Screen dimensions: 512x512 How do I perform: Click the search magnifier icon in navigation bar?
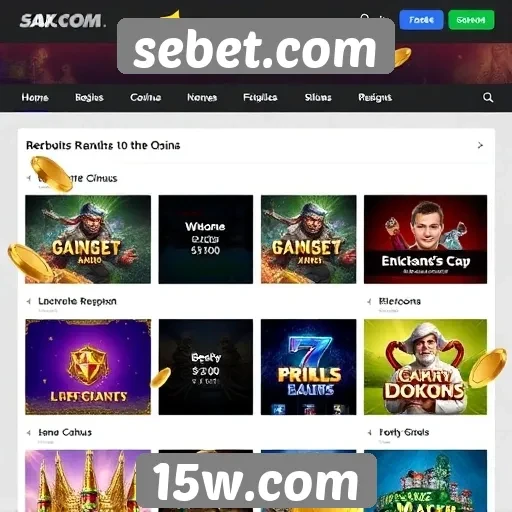click(x=488, y=97)
